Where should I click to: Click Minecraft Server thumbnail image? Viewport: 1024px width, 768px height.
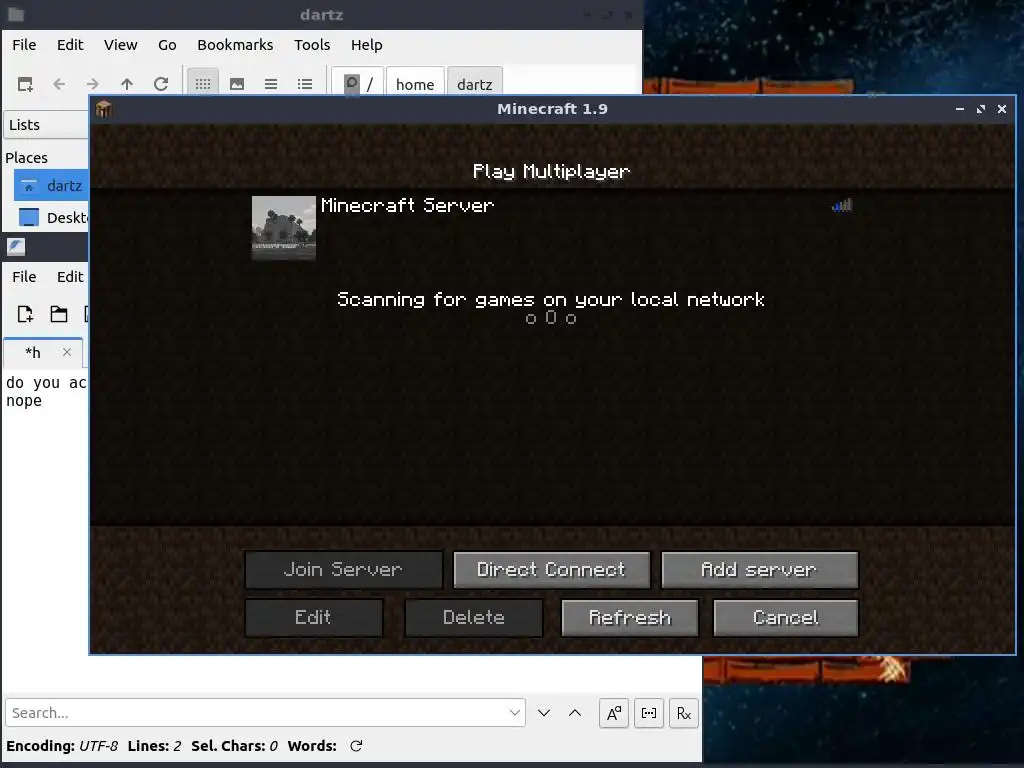(x=284, y=228)
